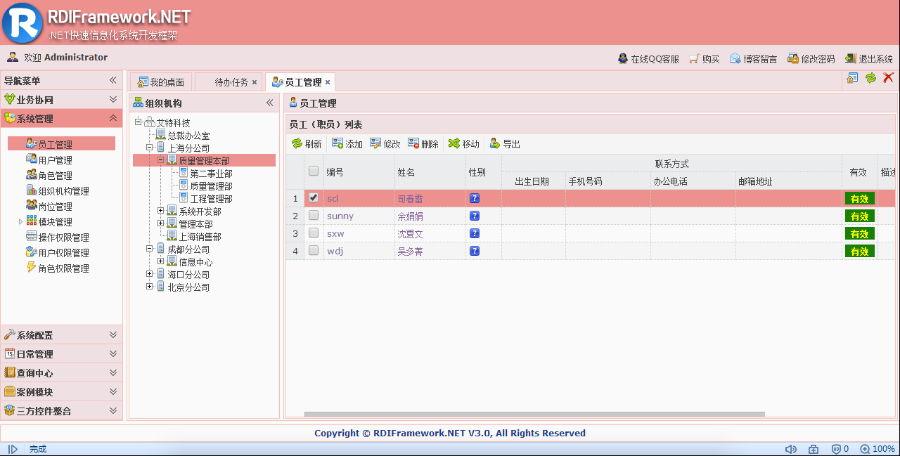
Task: Open 模块管理 in the navigation menu
Action: click(49, 222)
